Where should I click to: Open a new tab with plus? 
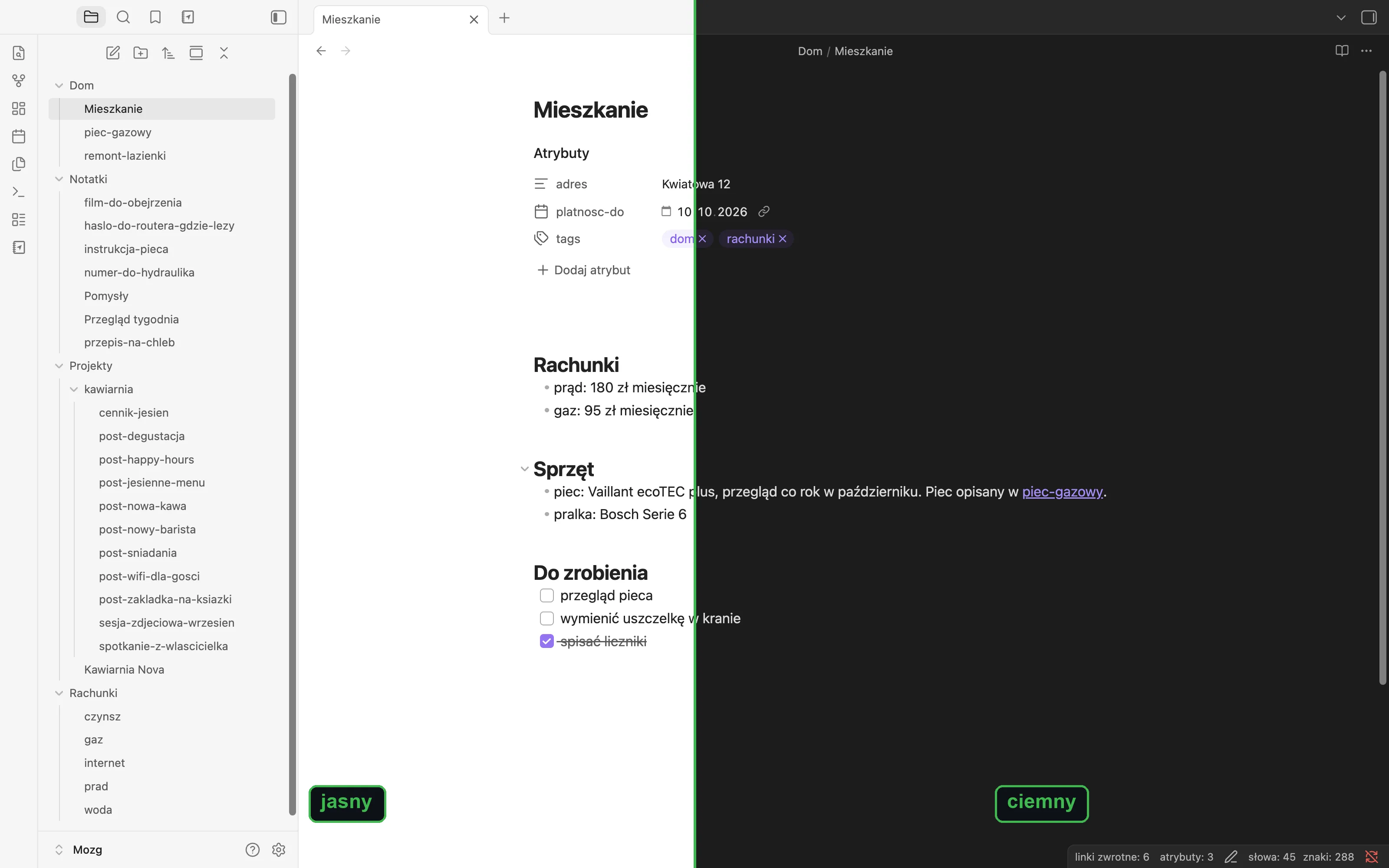click(x=504, y=18)
